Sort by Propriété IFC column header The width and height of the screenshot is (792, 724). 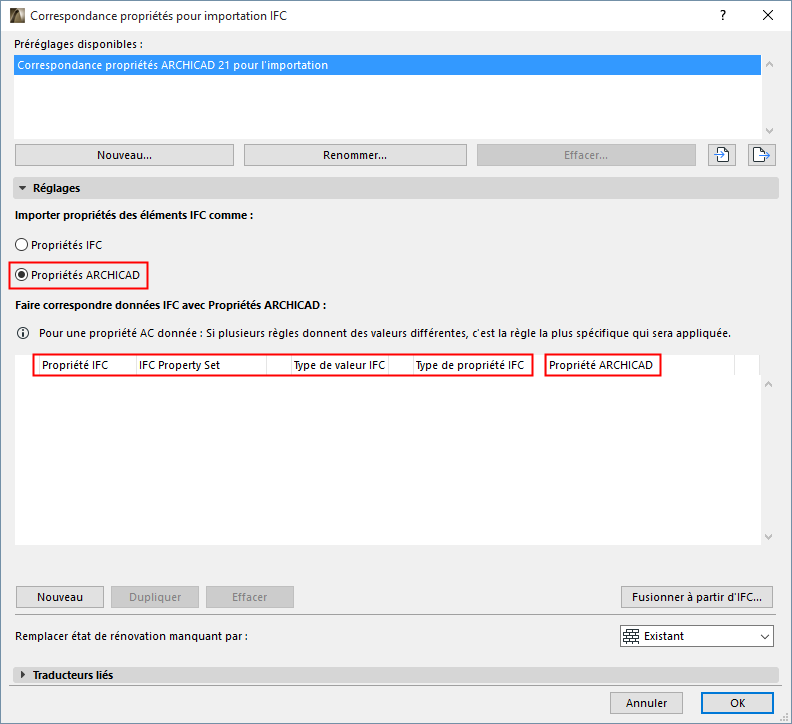pos(86,365)
